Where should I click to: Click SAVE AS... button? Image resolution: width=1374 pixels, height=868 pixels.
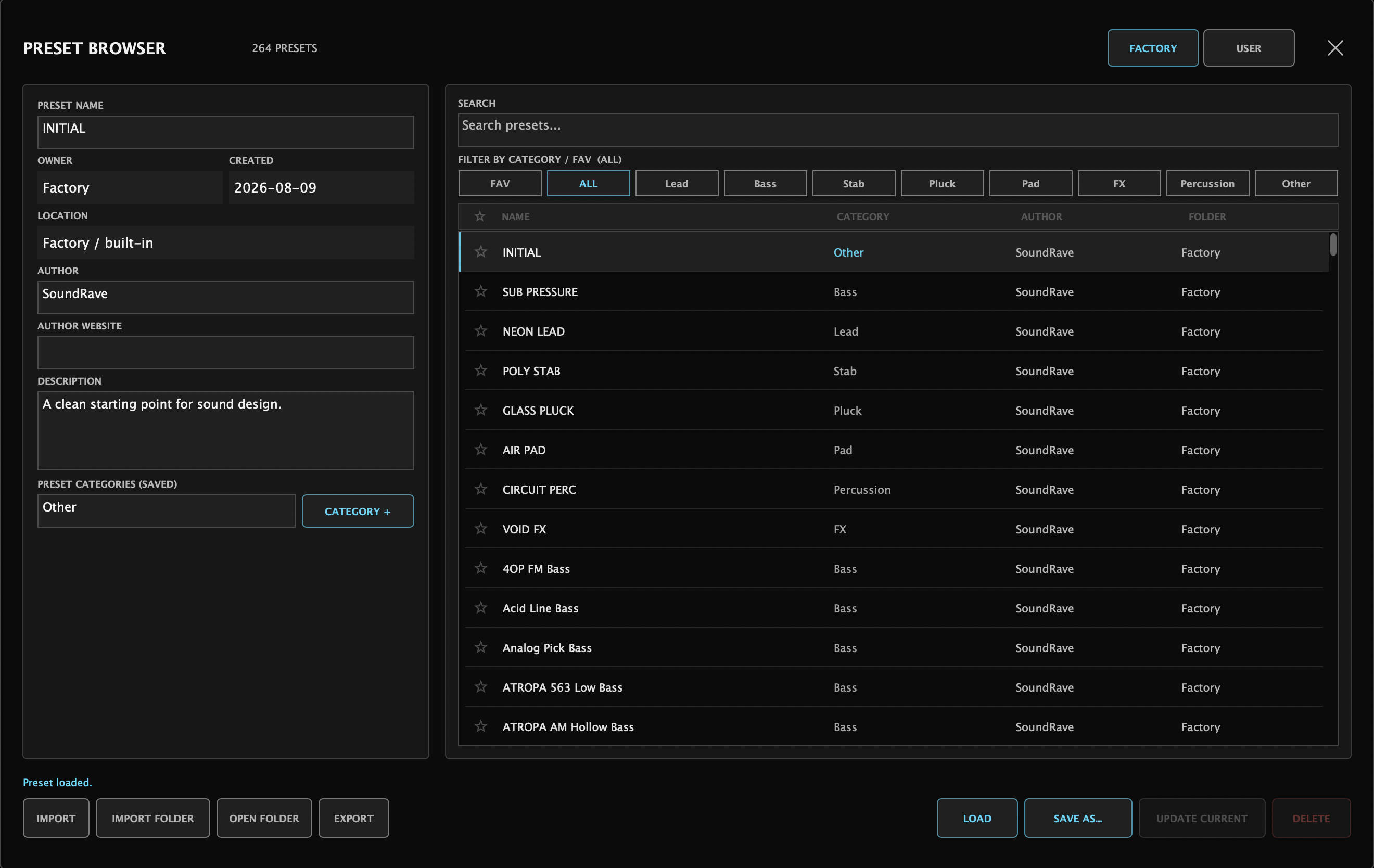point(1078,818)
